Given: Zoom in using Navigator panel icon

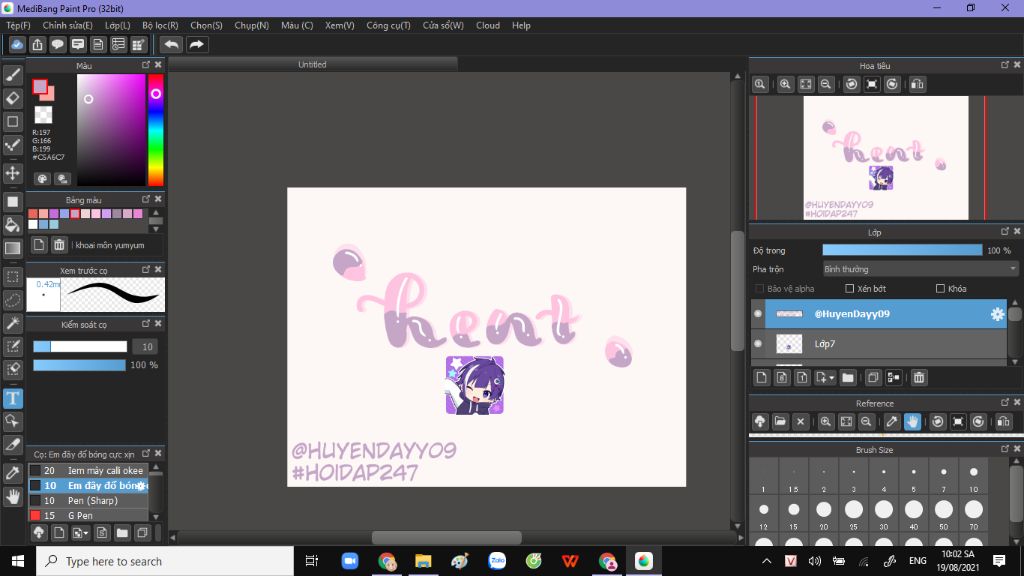Looking at the screenshot, I should (785, 84).
